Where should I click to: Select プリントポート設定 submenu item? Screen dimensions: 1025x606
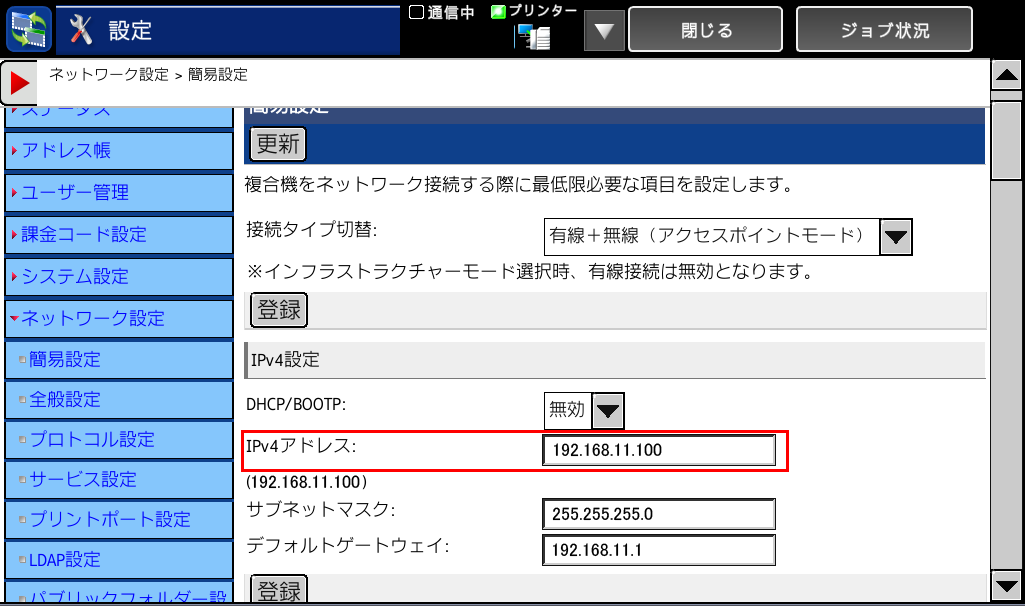tap(119, 520)
